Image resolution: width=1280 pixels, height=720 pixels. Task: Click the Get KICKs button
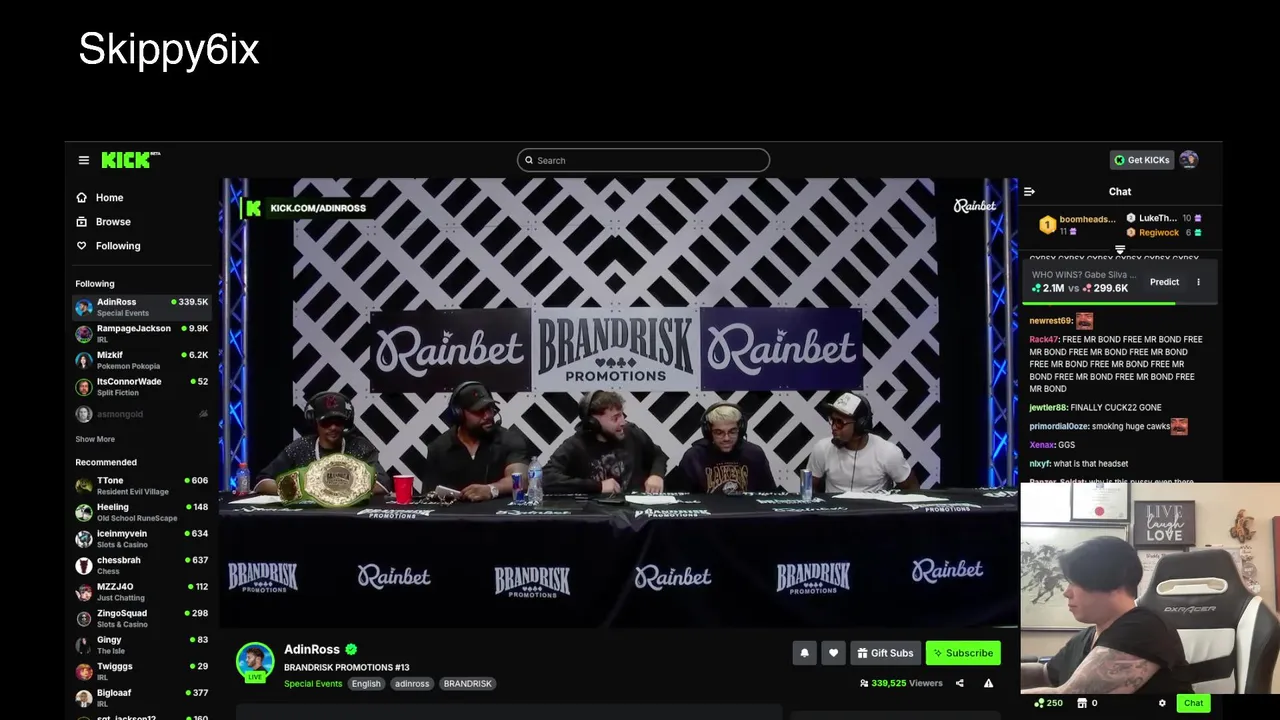click(x=1142, y=160)
